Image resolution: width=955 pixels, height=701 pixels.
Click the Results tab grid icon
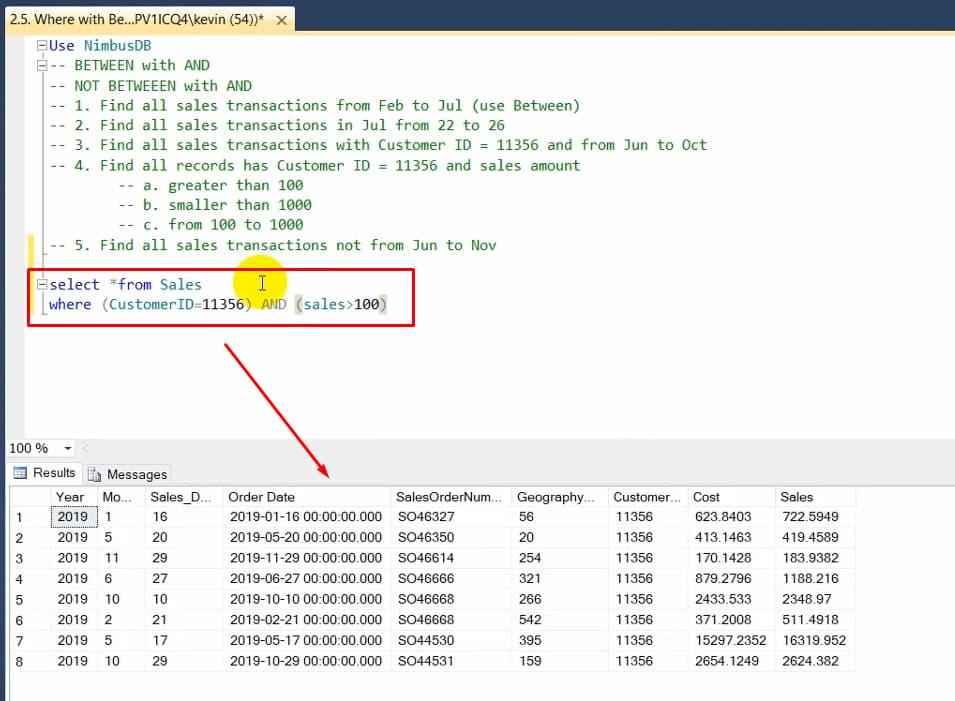pos(22,473)
